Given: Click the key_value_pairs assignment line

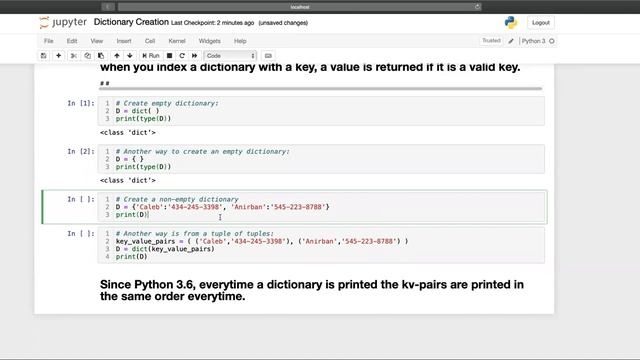Looking at the screenshot, I should (262, 241).
